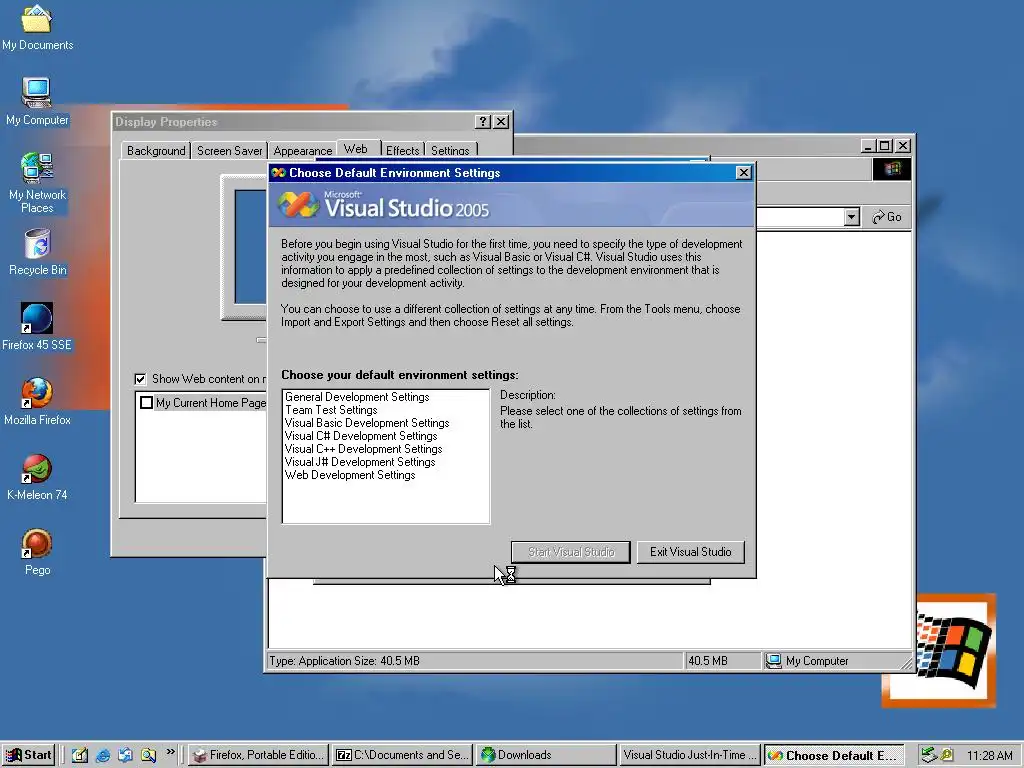The height and width of the screenshot is (768, 1024).
Task: Toggle the Show Web content checkbox
Action: (140, 379)
